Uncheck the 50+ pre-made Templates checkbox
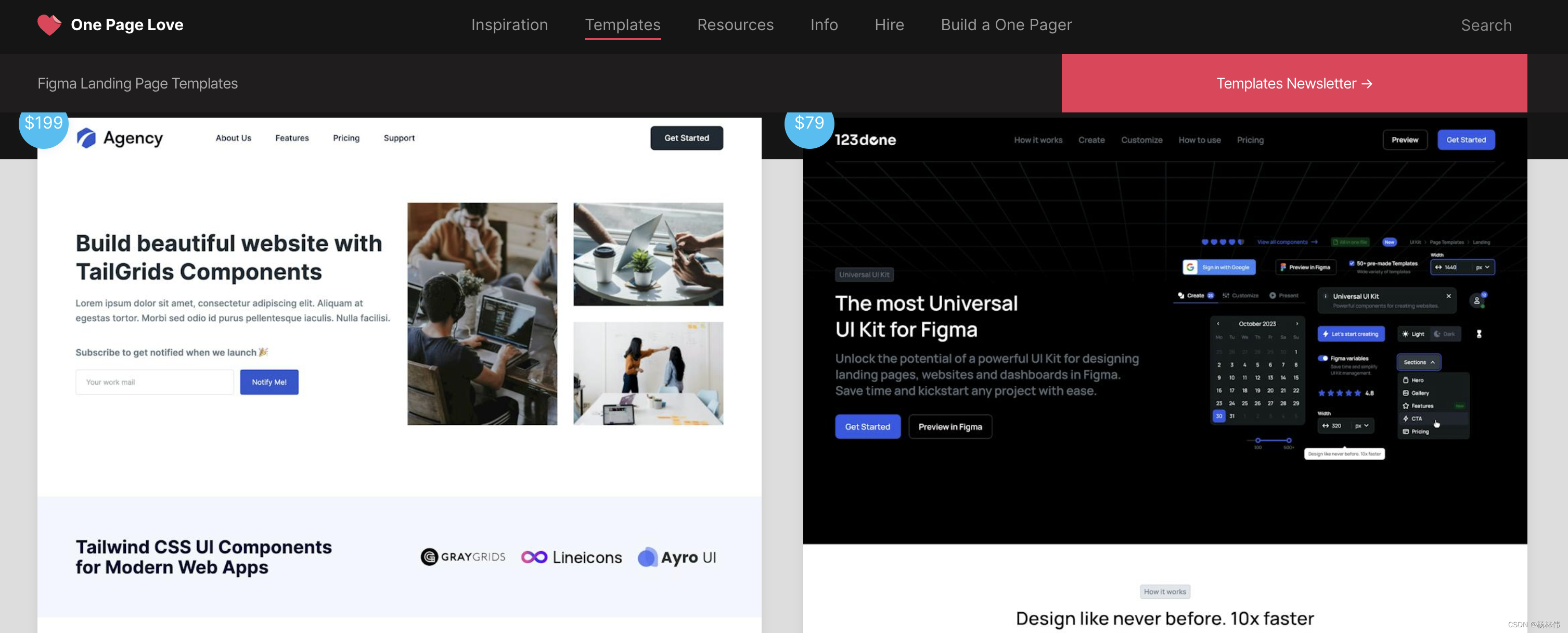Viewport: 1568px width, 633px height. pos(1351,263)
